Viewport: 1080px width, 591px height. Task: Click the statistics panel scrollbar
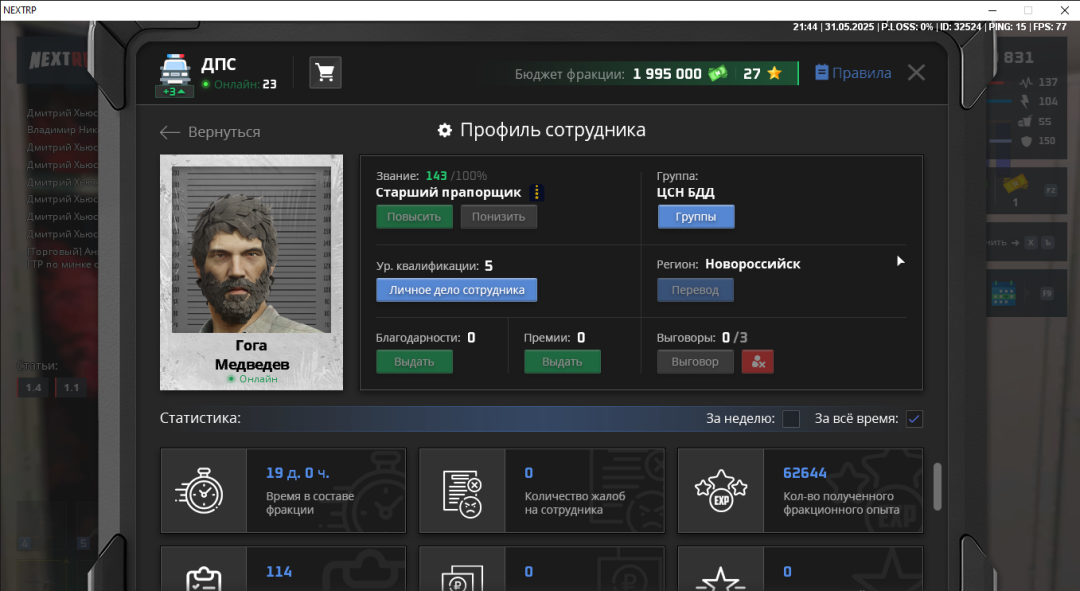[x=937, y=486]
